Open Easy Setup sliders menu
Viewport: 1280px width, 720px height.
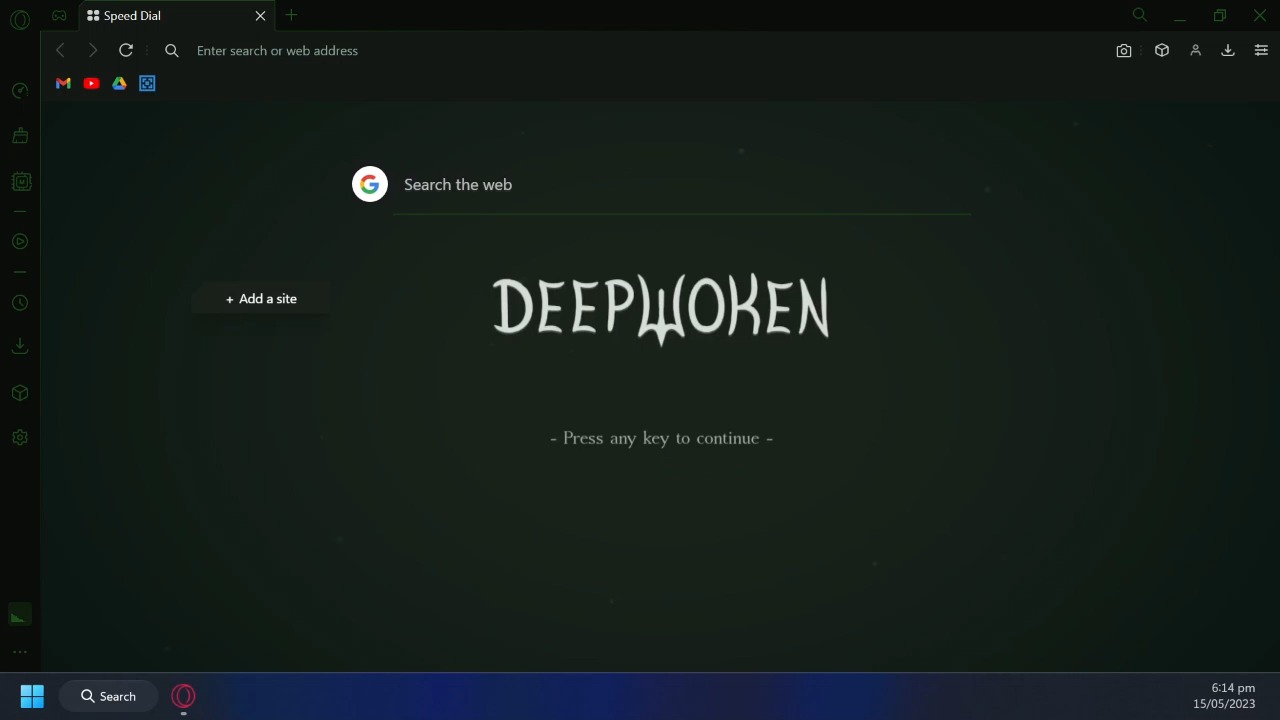(x=1261, y=51)
